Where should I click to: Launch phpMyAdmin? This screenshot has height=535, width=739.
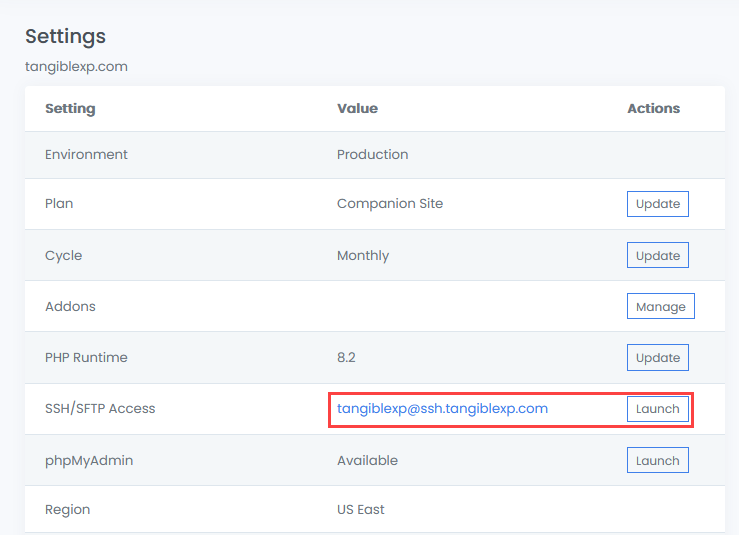pyautogui.click(x=658, y=461)
